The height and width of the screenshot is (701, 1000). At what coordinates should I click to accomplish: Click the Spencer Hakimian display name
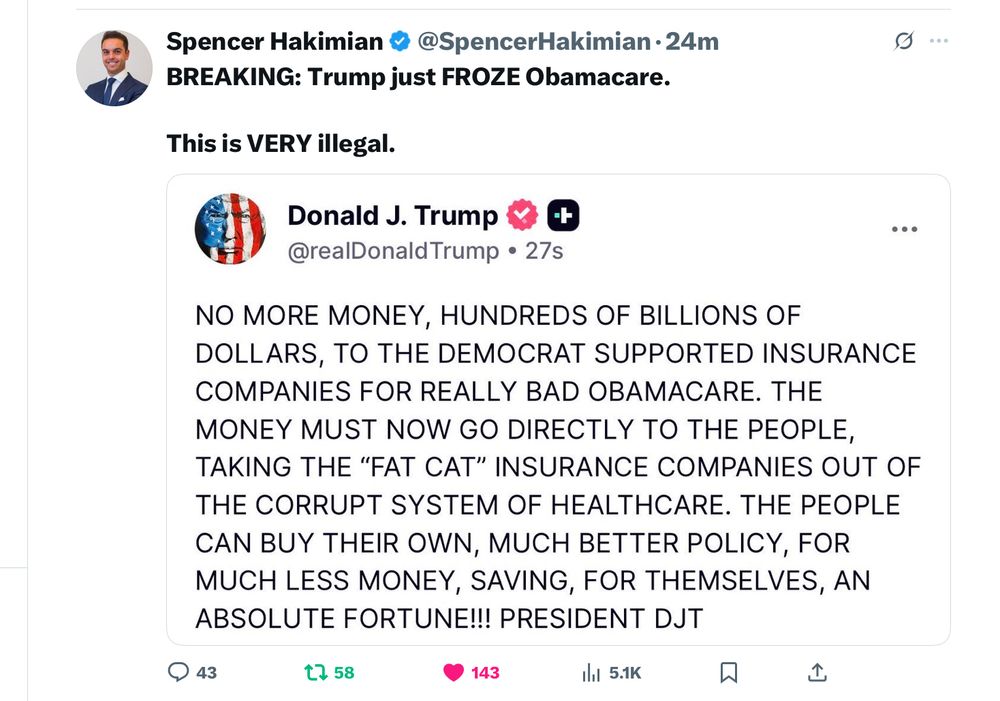click(274, 41)
